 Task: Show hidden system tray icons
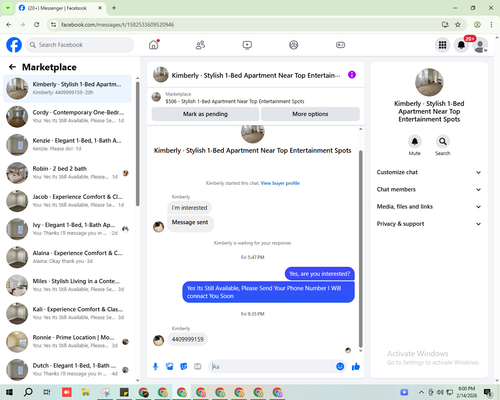(421, 392)
